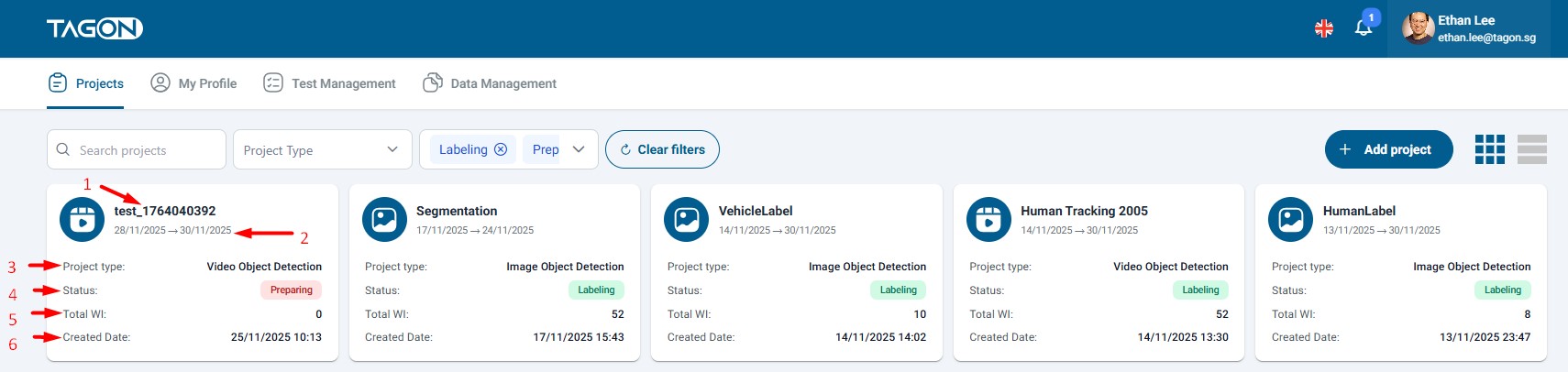Click the TAGON logo
1568x372 pixels.
click(94, 29)
